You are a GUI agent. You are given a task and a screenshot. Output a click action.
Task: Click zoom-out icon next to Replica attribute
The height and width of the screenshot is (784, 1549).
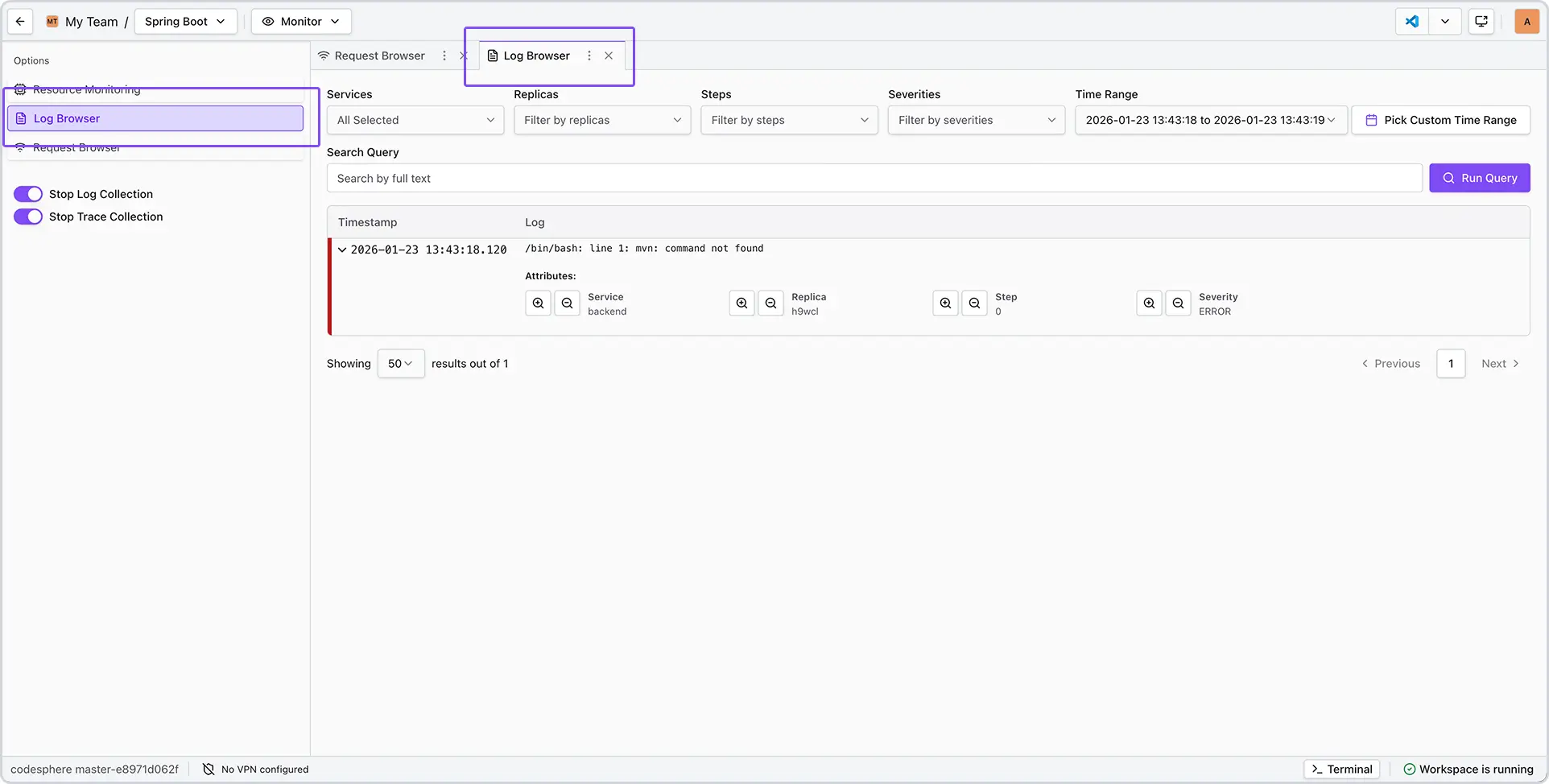[770, 303]
